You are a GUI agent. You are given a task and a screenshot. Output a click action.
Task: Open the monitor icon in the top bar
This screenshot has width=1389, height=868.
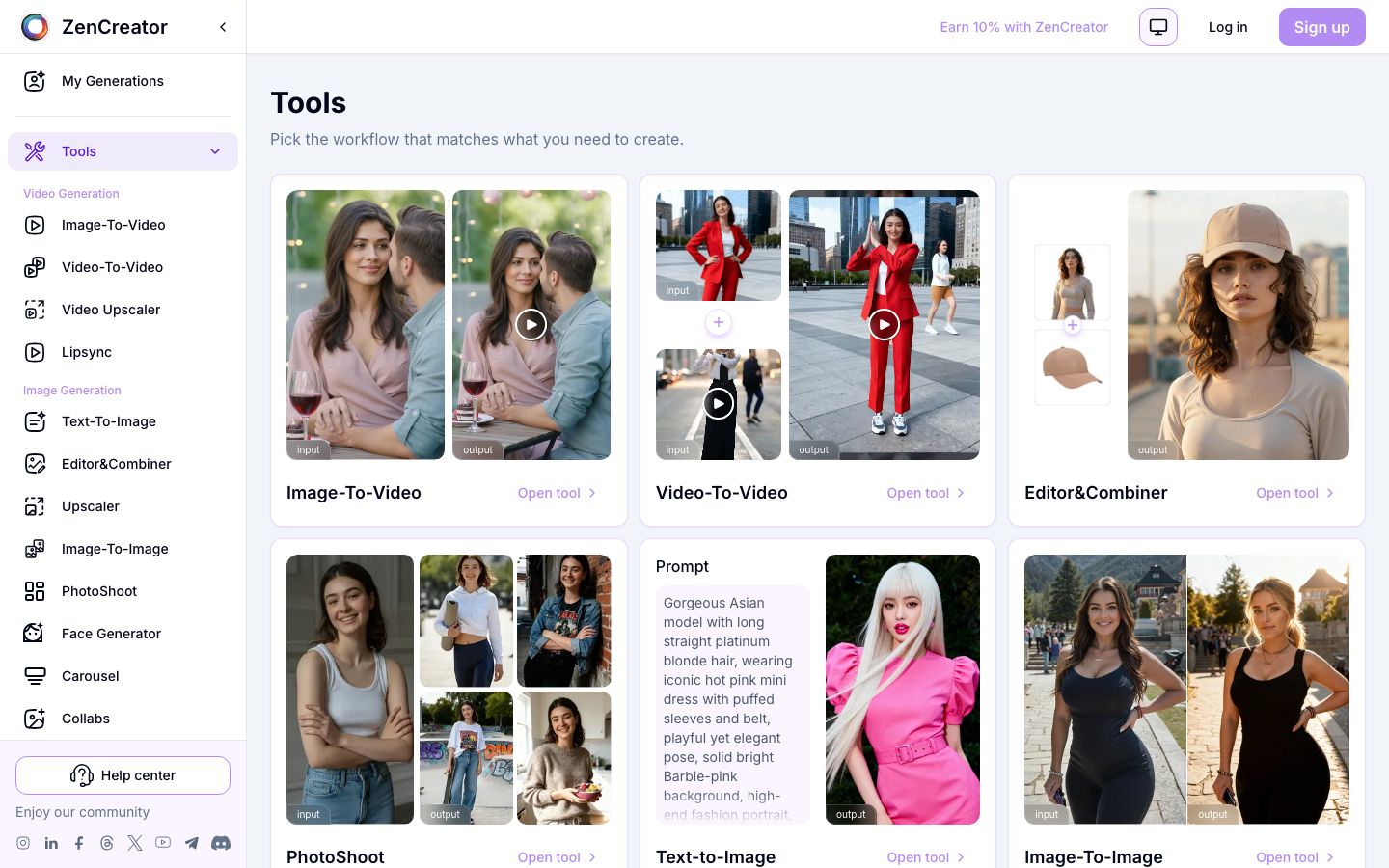(1157, 27)
